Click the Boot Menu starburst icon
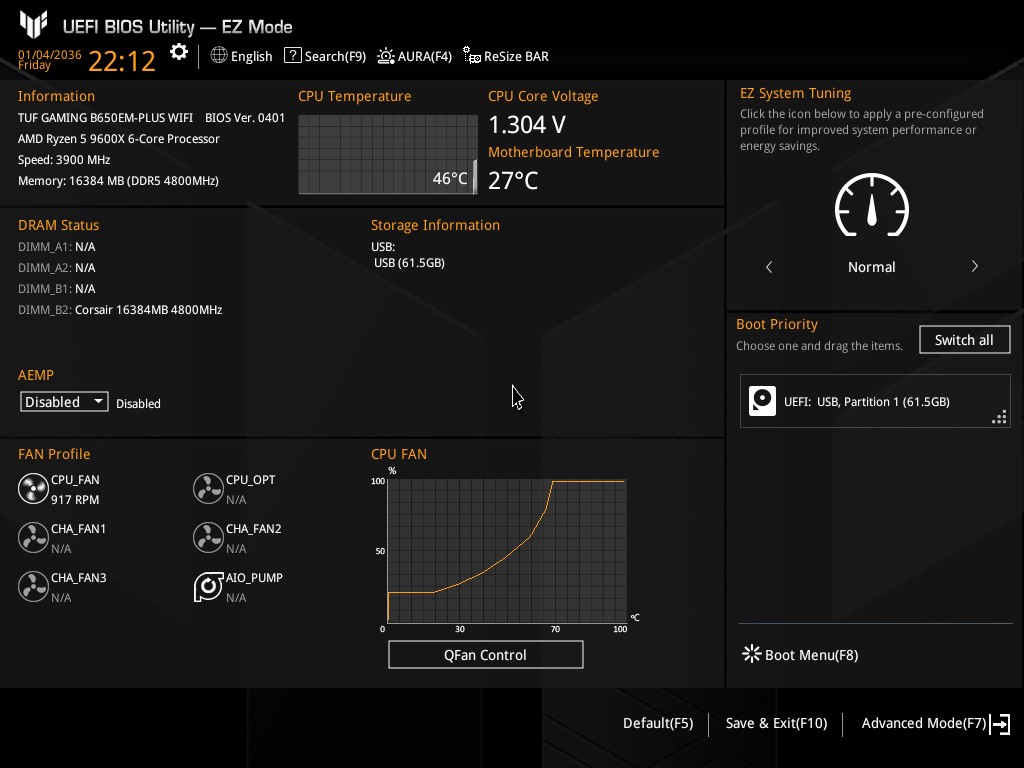This screenshot has width=1024, height=768. [752, 654]
